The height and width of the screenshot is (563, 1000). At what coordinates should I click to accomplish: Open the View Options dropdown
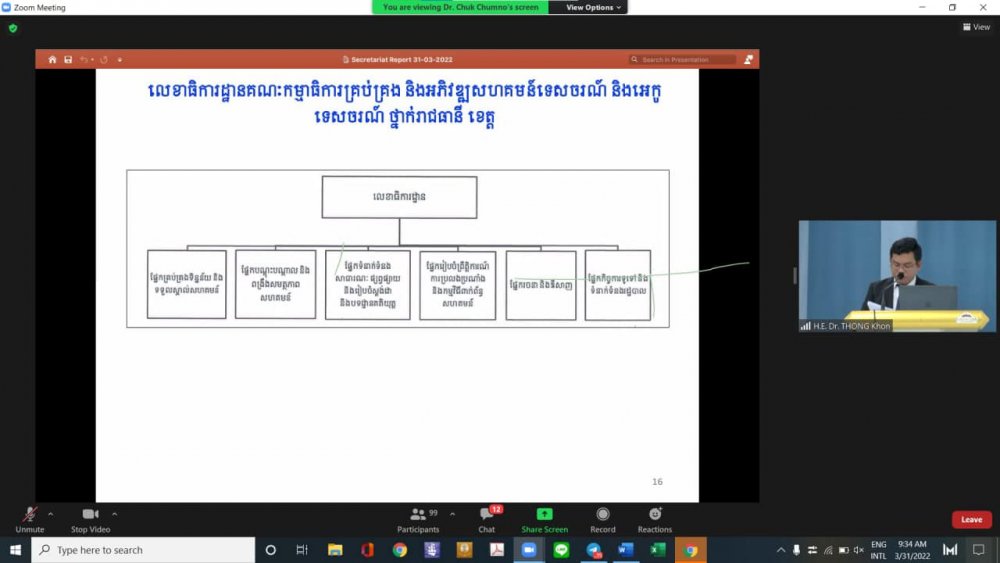pyautogui.click(x=594, y=7)
